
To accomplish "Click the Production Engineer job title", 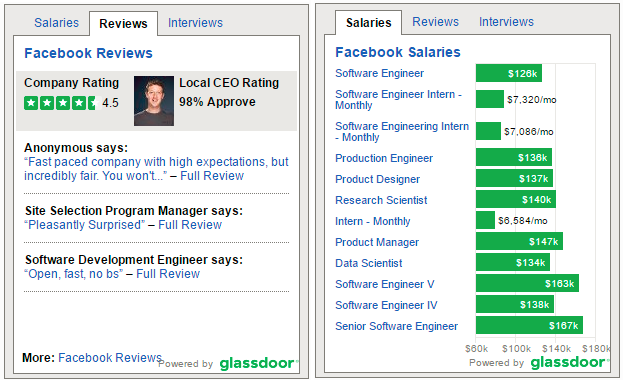I will coord(384,158).
